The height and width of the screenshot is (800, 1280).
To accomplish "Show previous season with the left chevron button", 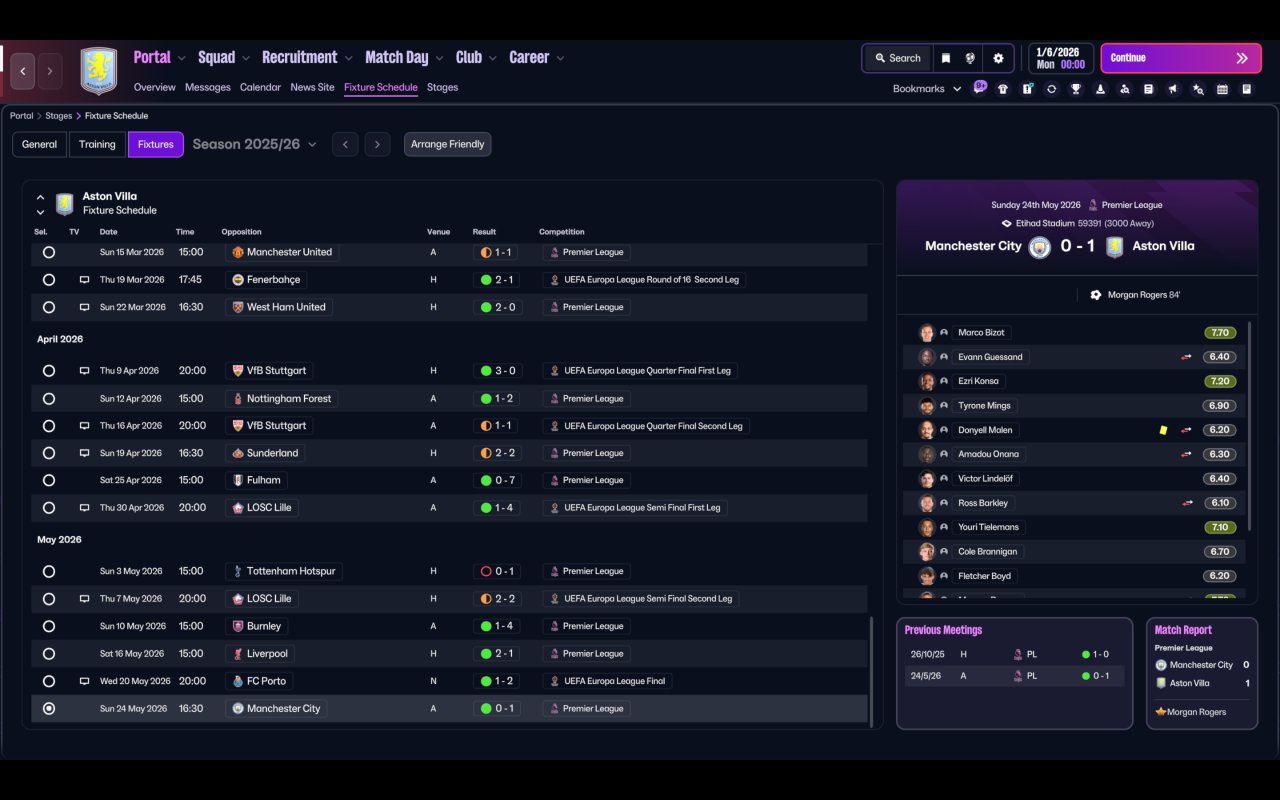I will point(345,144).
